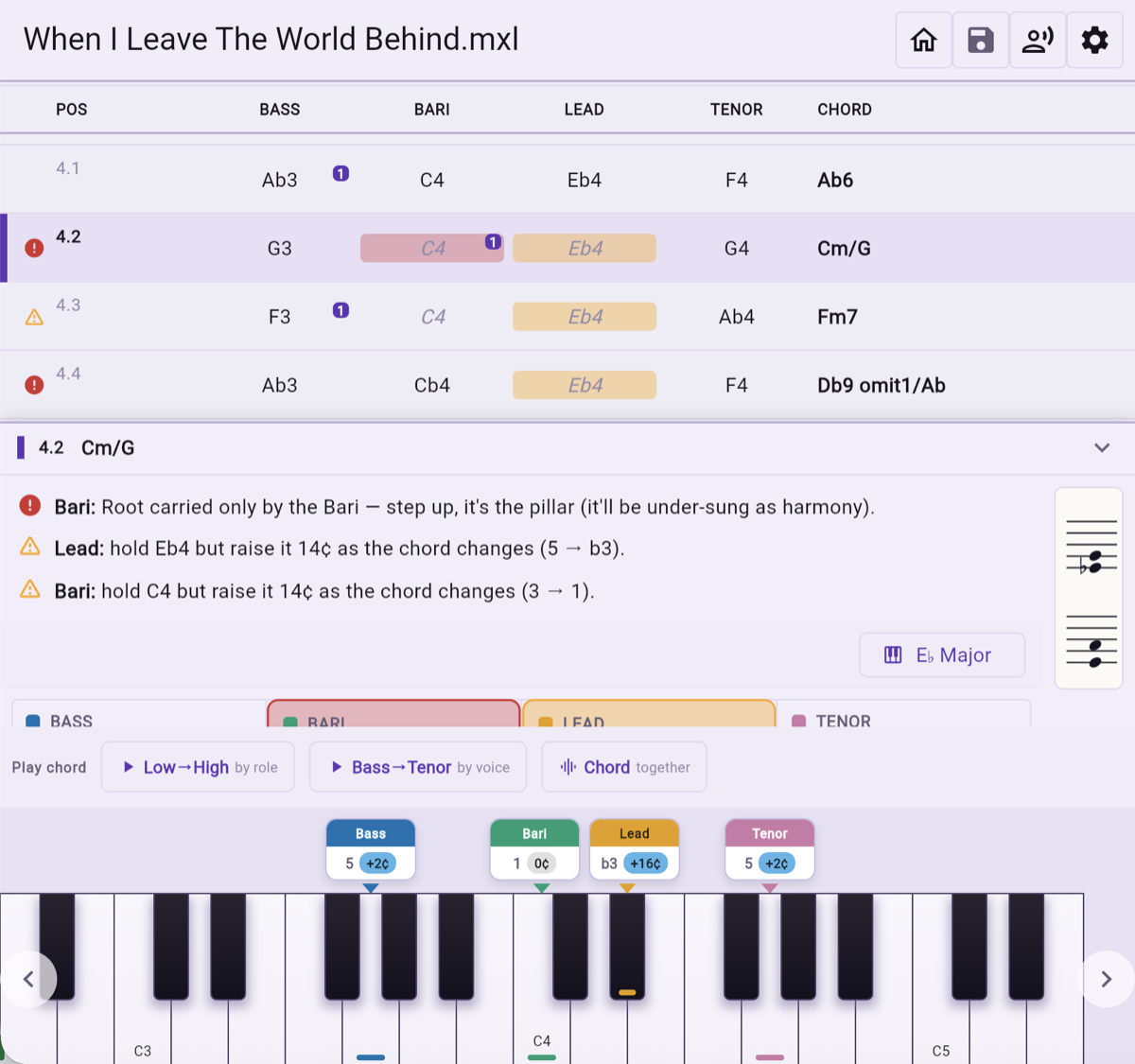Go to the home screen icon
Image resolution: width=1135 pixels, height=1064 pixels.
point(924,40)
